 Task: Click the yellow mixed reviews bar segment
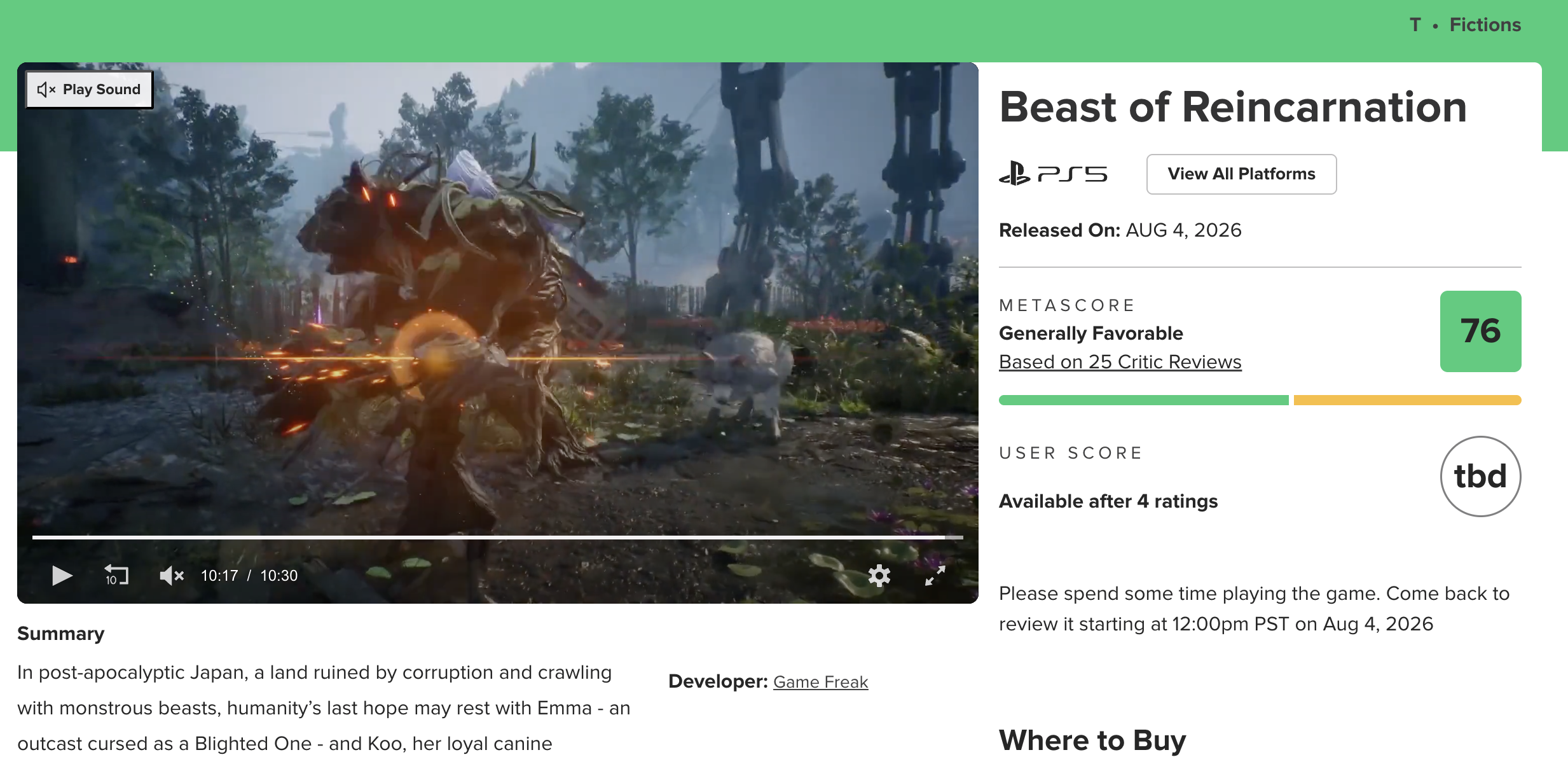(x=1407, y=400)
